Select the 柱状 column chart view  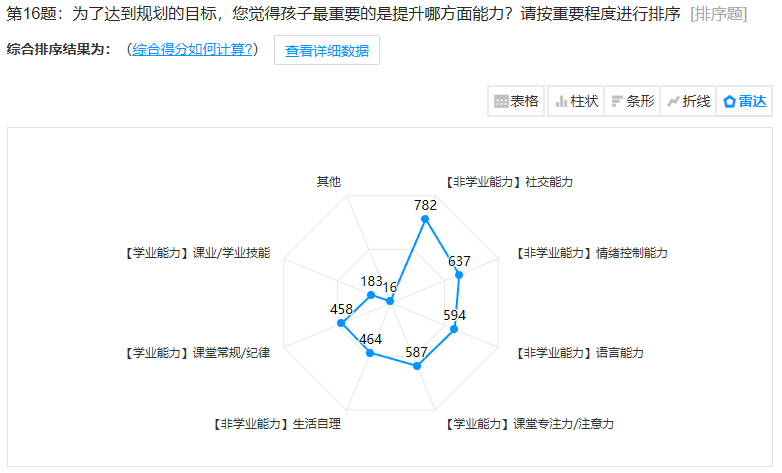click(576, 101)
